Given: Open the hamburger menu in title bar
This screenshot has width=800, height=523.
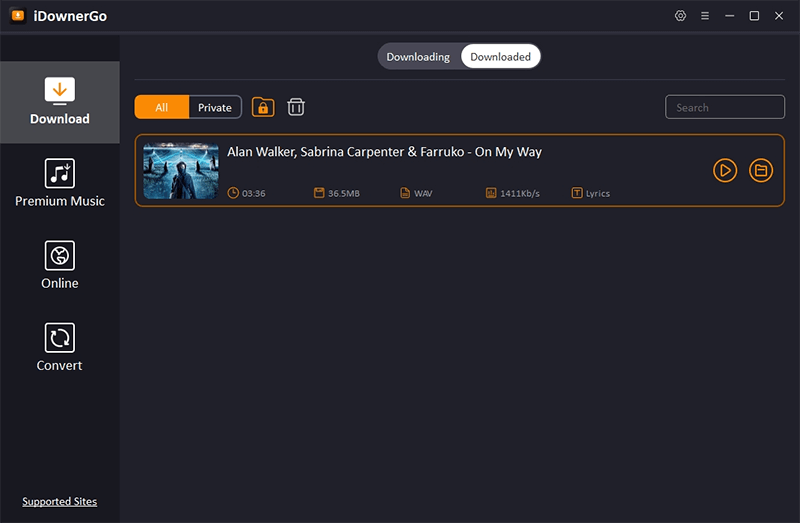Looking at the screenshot, I should (705, 16).
